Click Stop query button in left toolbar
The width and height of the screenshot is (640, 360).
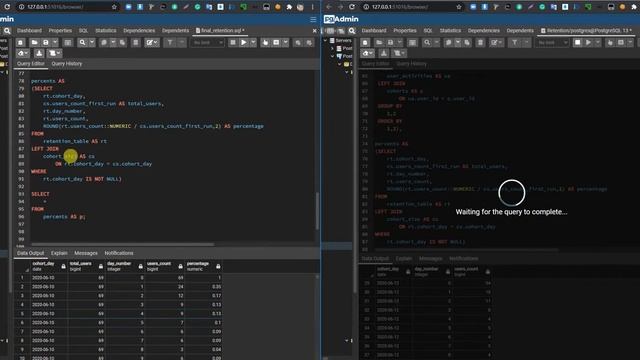pyautogui.click(x=233, y=42)
